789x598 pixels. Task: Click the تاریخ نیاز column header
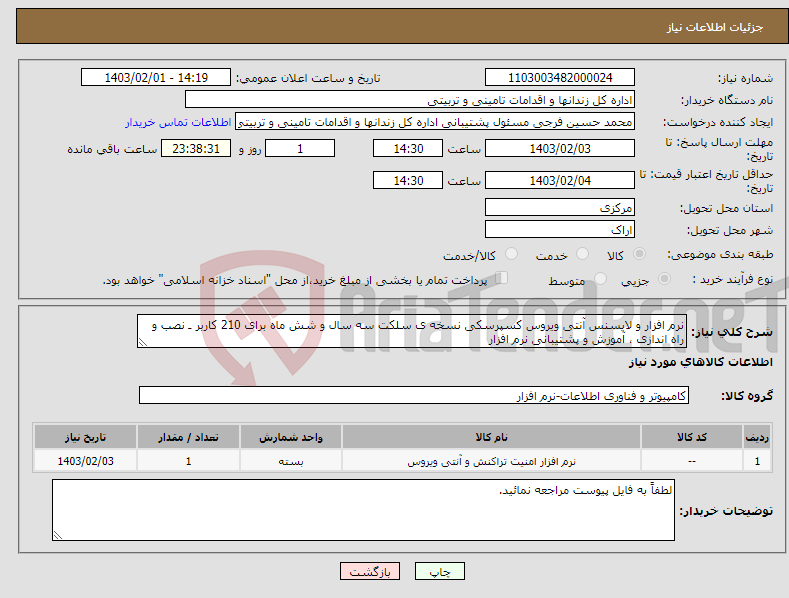point(86,437)
